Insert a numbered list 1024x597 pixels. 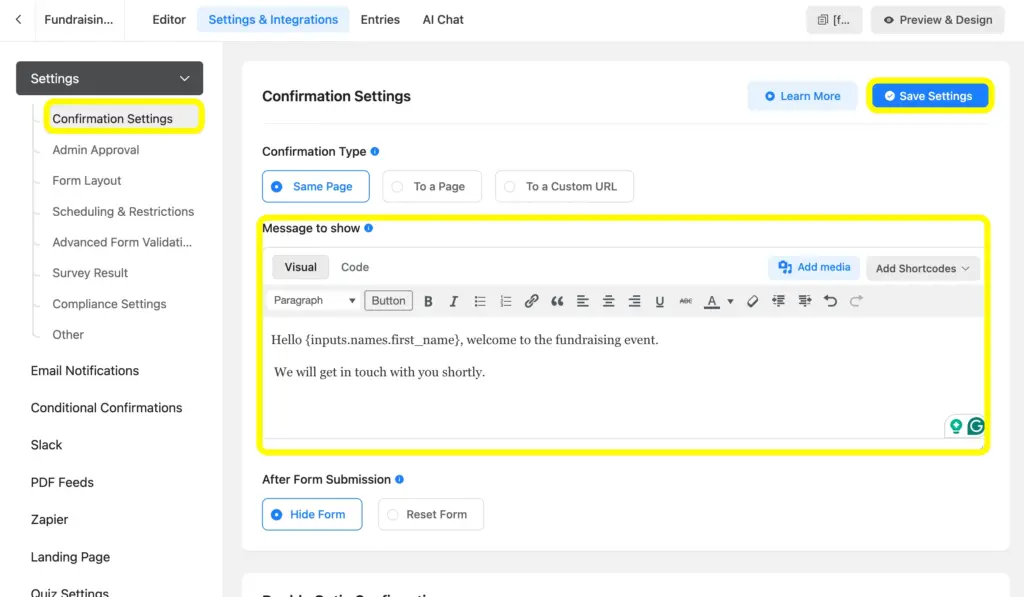[505, 301]
